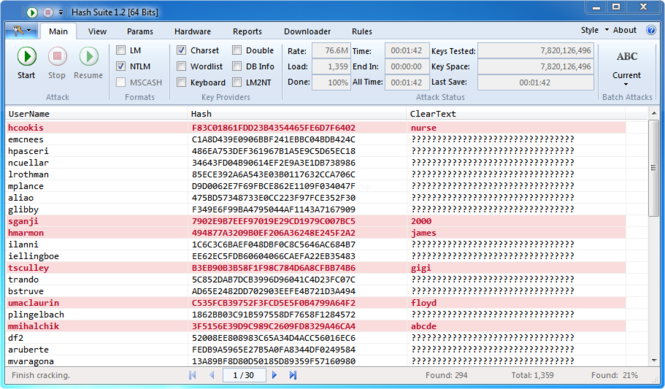665x389 pixels.
Task: Open the application tools menu button
Action: 21,31
